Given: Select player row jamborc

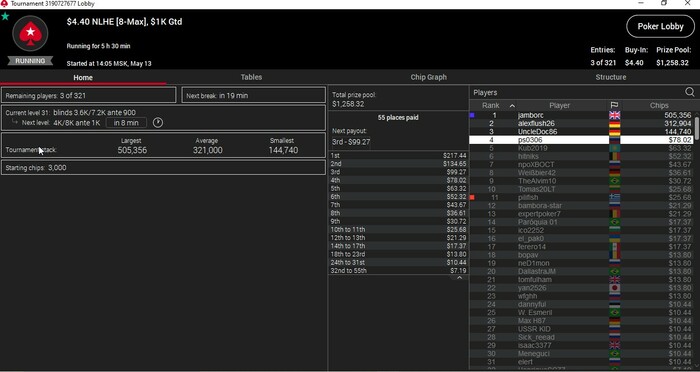Looking at the screenshot, I should (581, 115).
